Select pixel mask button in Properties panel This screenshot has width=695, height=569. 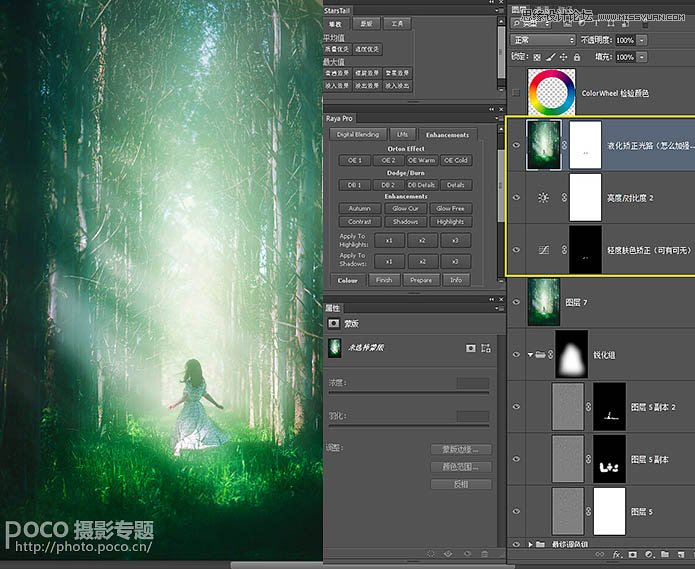click(x=470, y=348)
